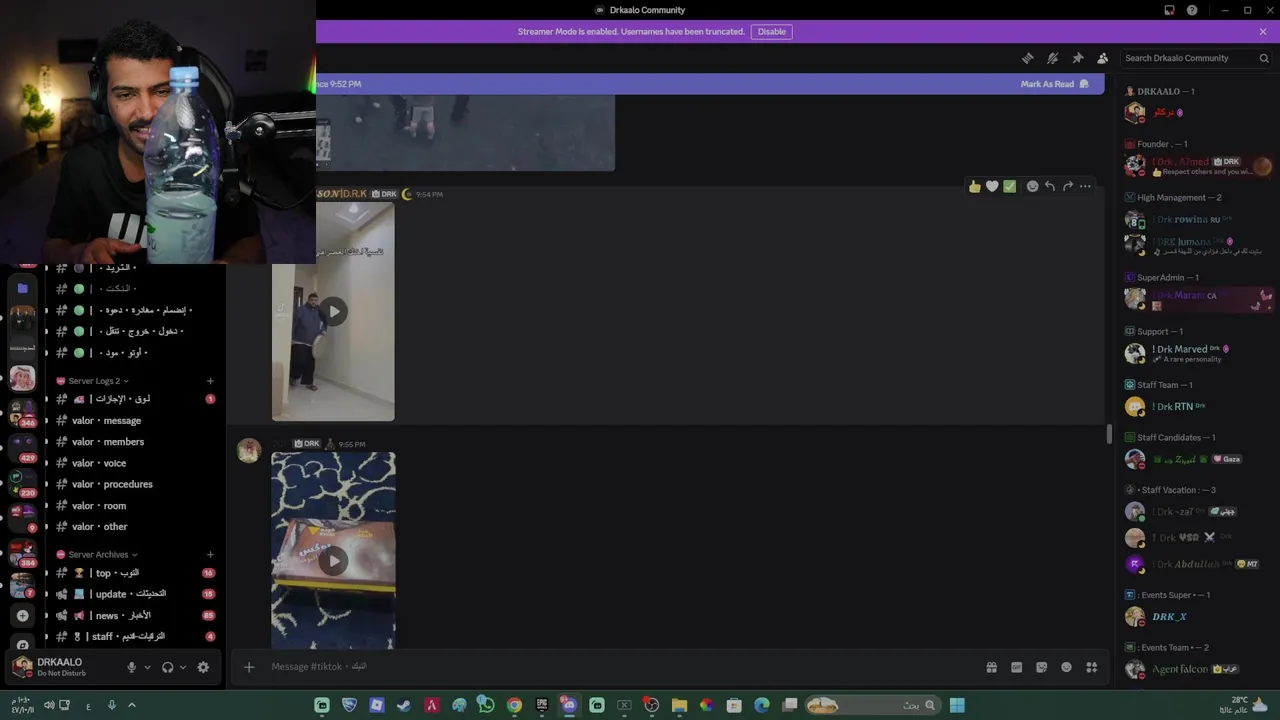Open microphone input options arrow
1280x720 pixels.
click(x=147, y=667)
